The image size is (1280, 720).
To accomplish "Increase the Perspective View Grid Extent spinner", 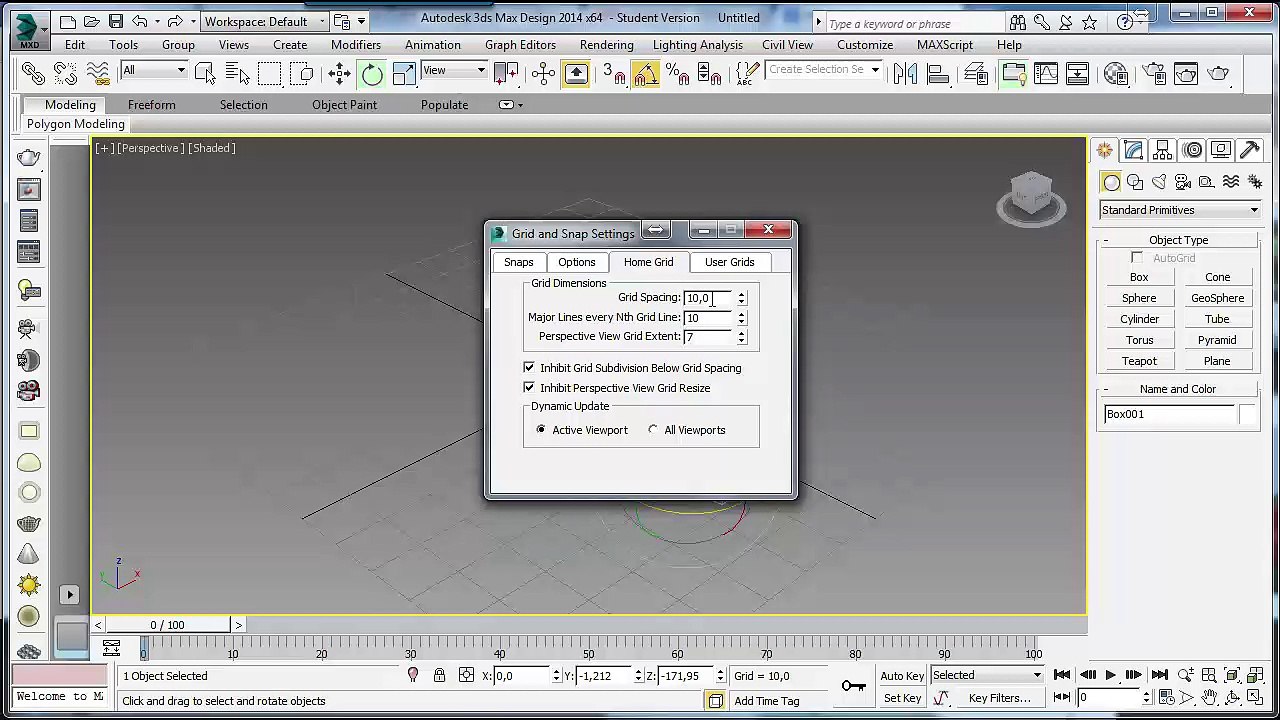I will click(x=741, y=333).
